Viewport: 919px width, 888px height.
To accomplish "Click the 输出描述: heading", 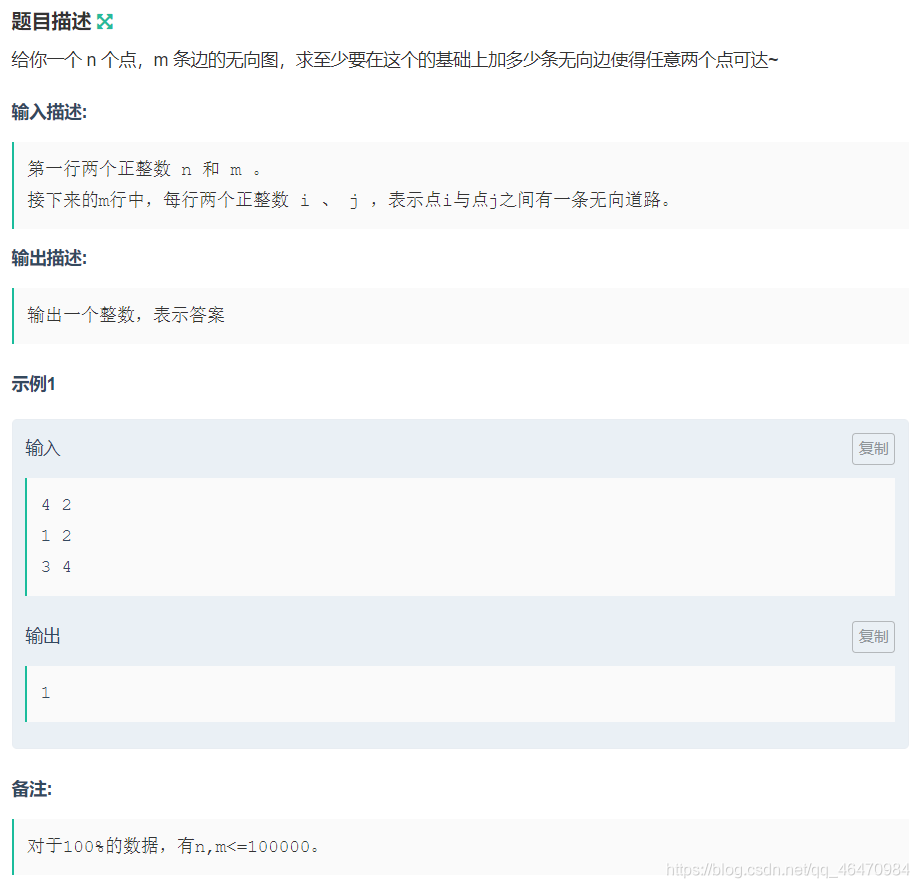I will click(49, 258).
